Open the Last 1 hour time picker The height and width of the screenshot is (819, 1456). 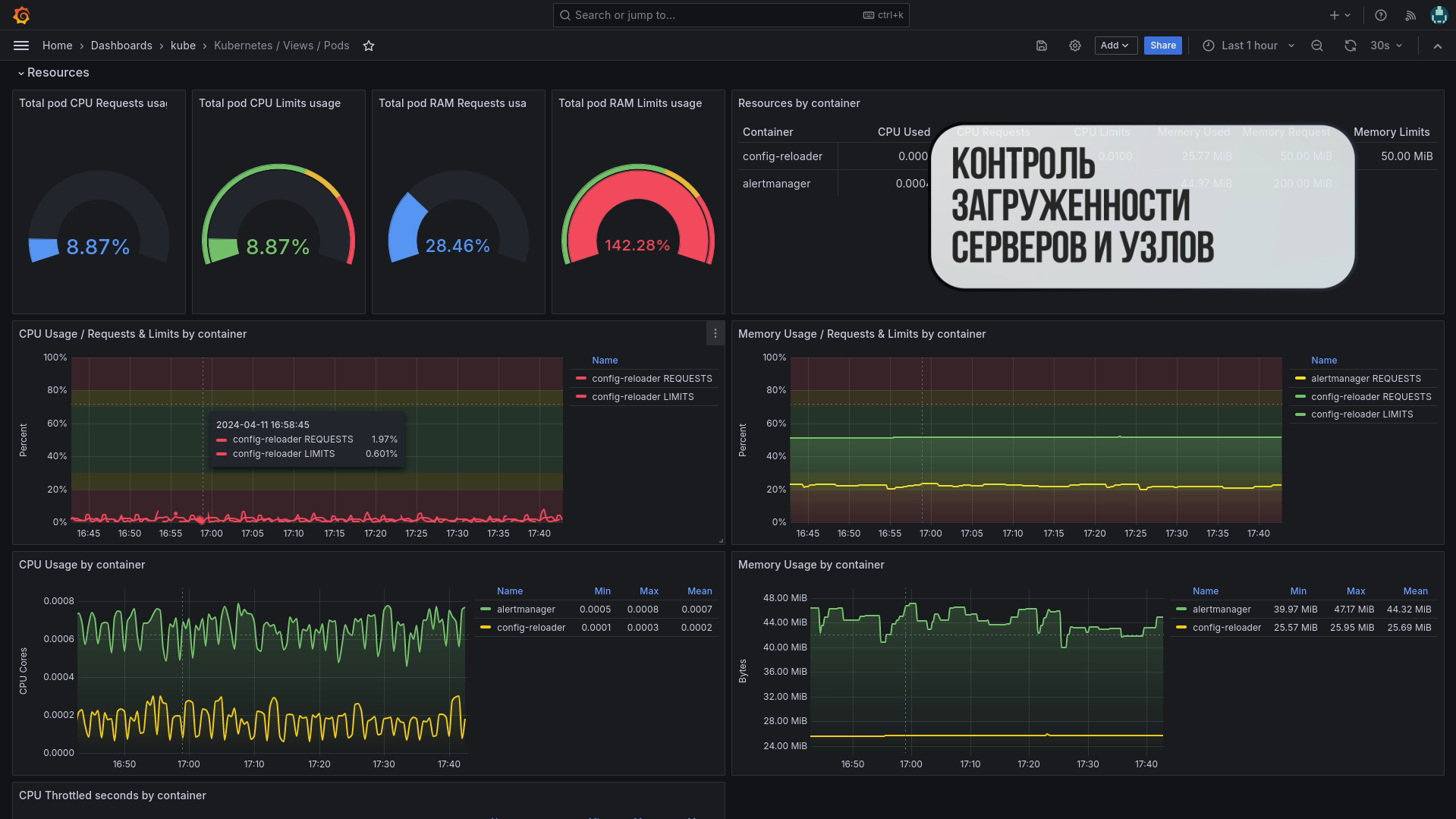pos(1249,46)
